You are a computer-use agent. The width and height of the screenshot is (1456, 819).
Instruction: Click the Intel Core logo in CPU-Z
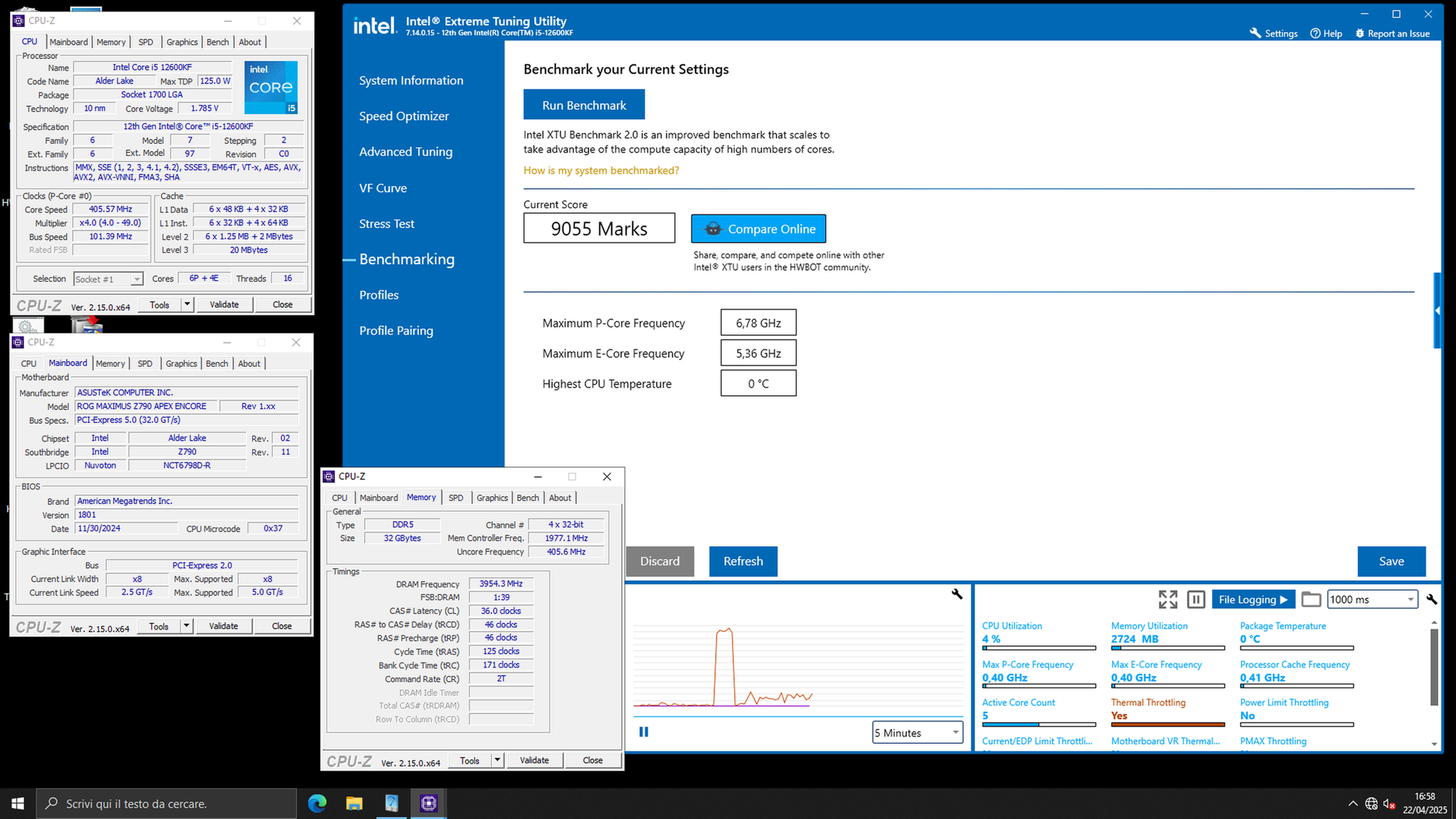[x=271, y=87]
